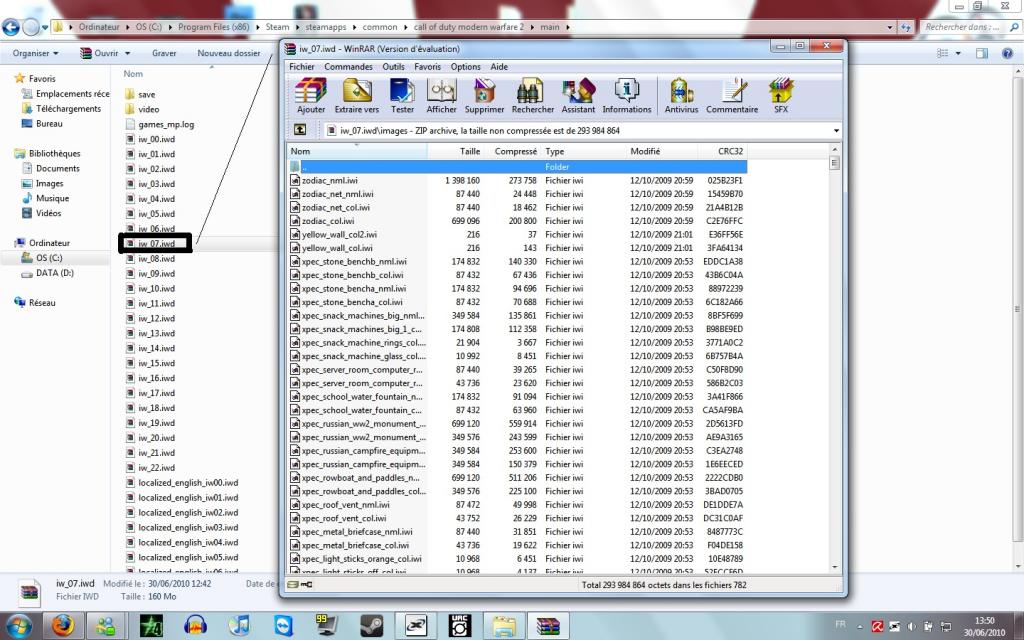
Task: Click the Afficher toolbar icon
Action: (441, 95)
